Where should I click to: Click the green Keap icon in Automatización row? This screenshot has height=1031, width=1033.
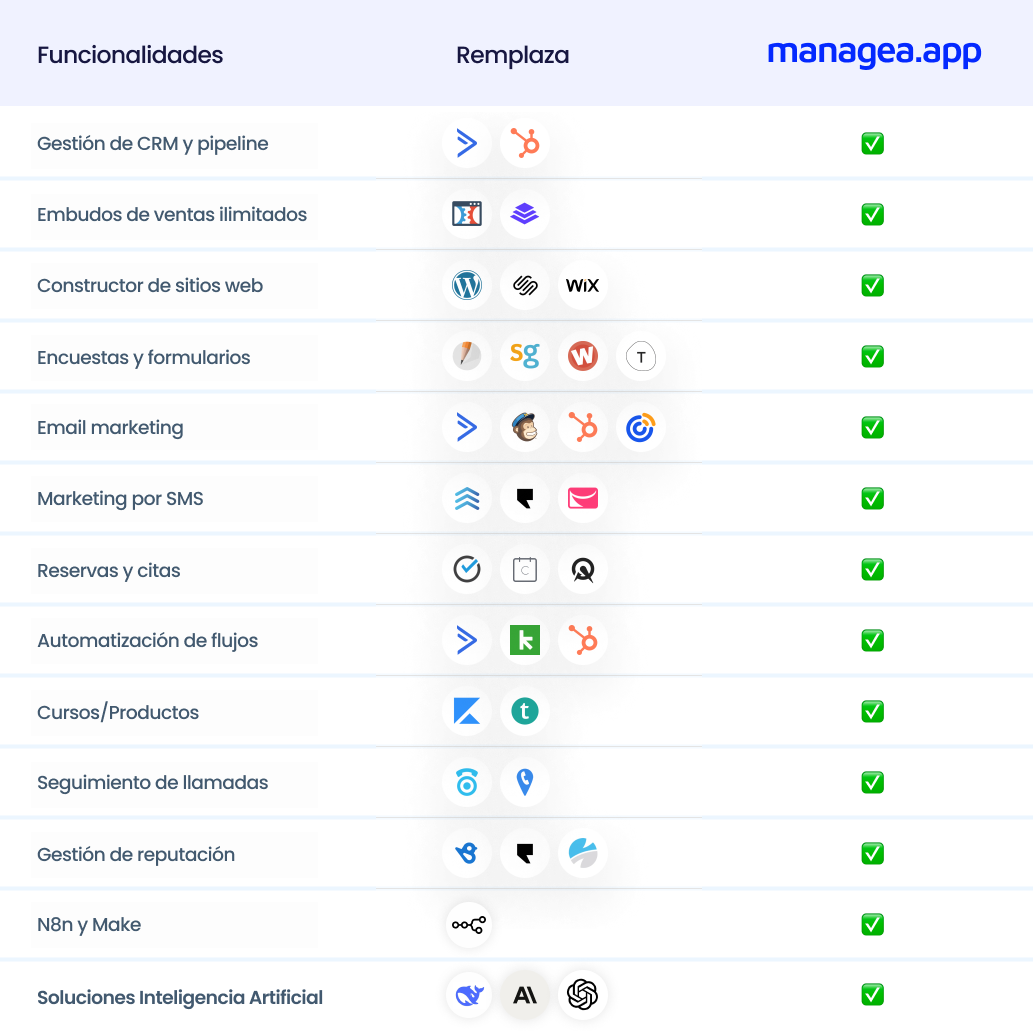click(524, 640)
